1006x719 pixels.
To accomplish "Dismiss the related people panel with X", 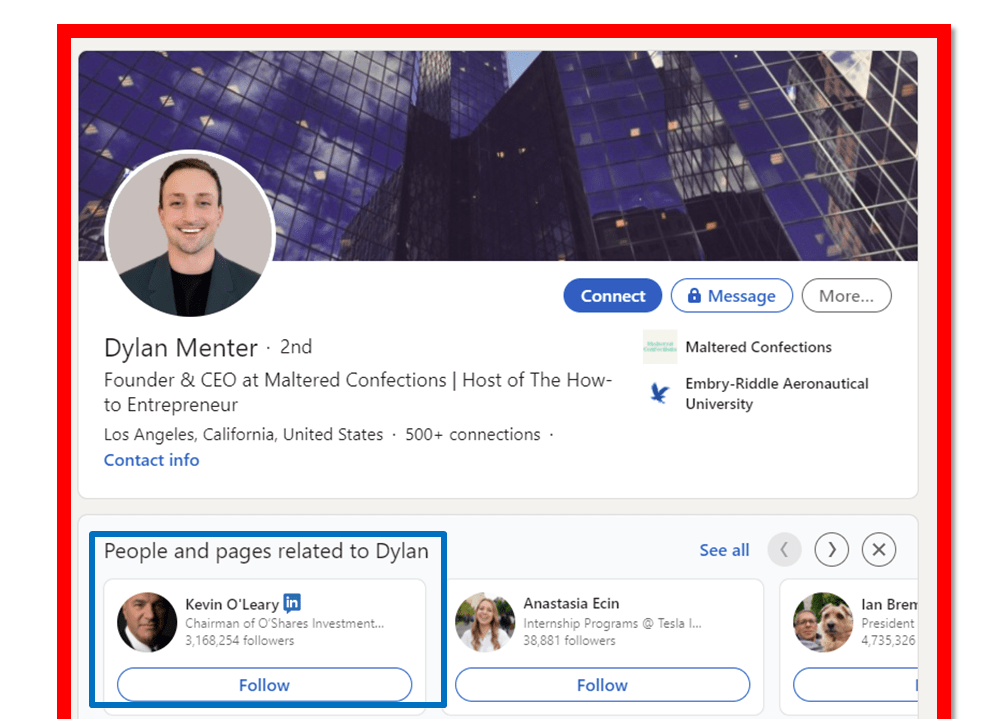I will [879, 550].
